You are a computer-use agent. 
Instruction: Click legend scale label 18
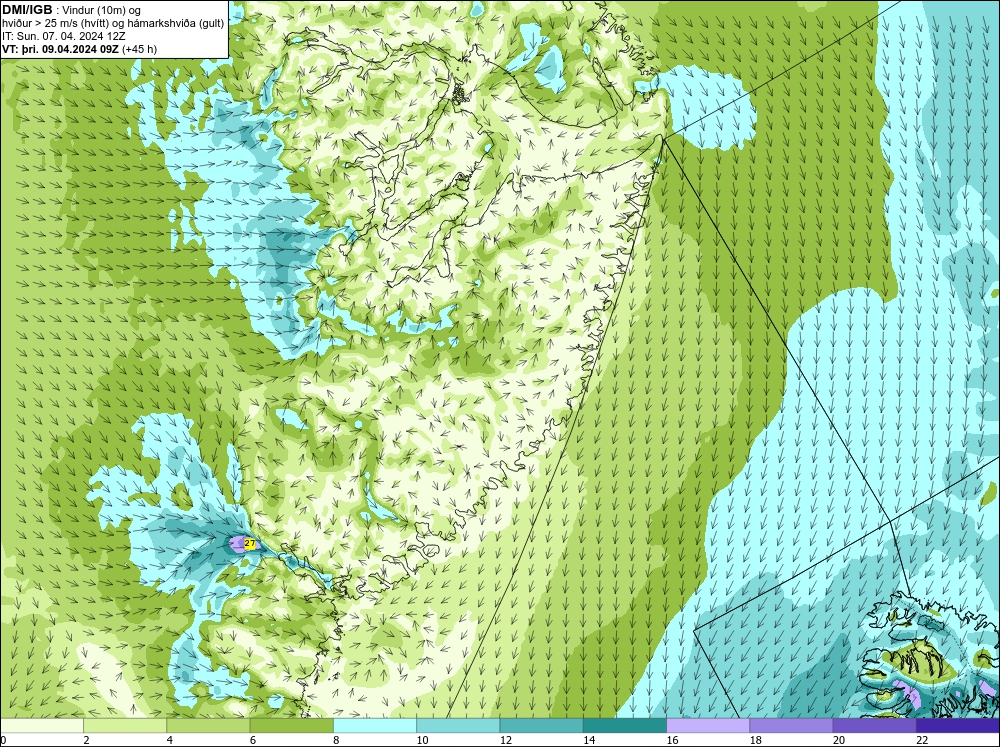pyautogui.click(x=756, y=740)
